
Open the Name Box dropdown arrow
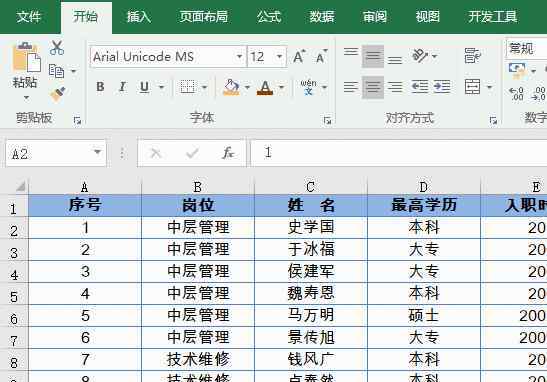97,152
